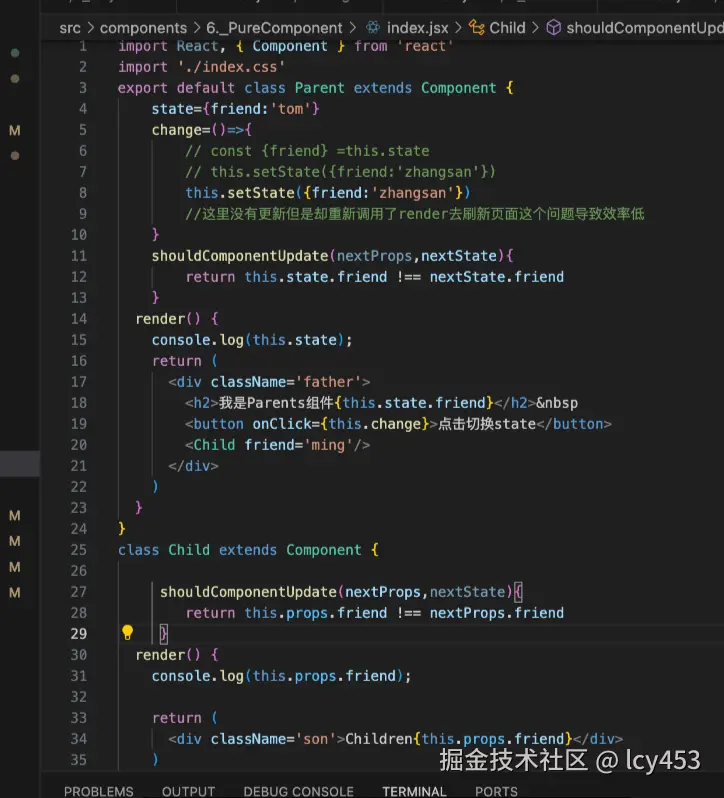The image size is (724, 798).
Task: Click the method cube icon beside shouldComponentUpdate breadcrumb
Action: (553, 27)
